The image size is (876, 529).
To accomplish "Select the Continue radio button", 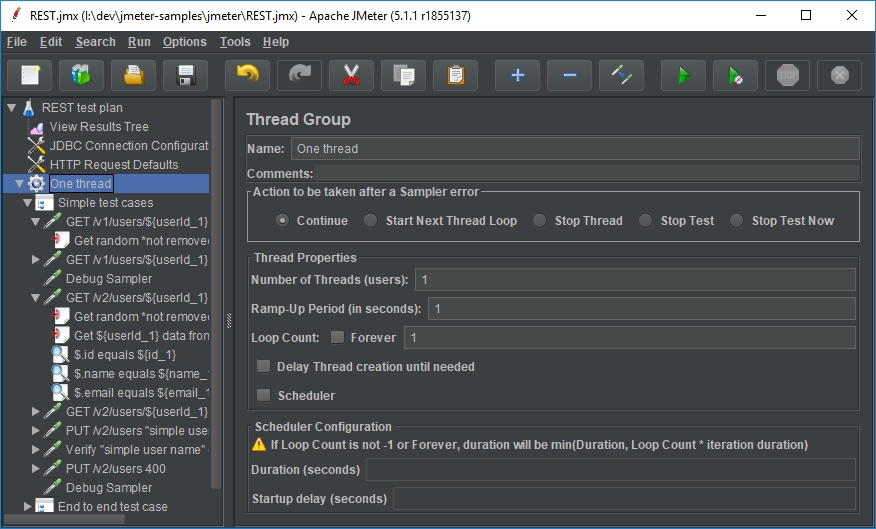I will [x=282, y=221].
